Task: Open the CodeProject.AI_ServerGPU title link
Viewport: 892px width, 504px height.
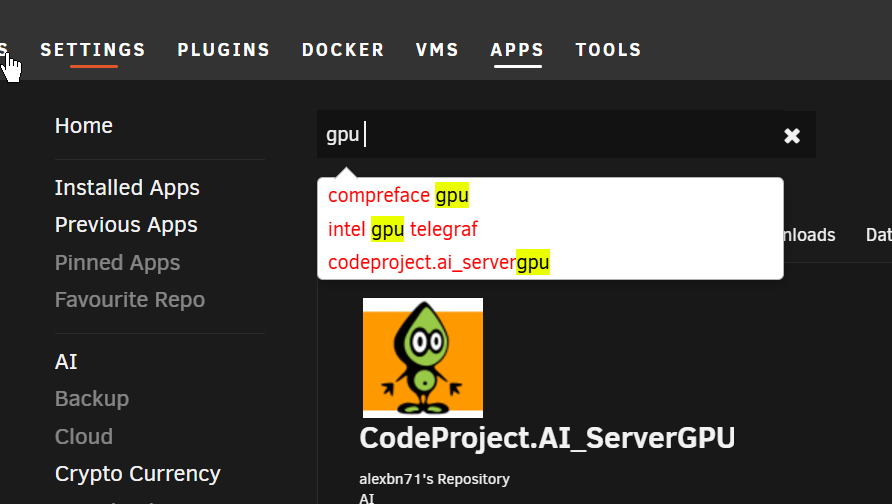Action: coord(547,438)
